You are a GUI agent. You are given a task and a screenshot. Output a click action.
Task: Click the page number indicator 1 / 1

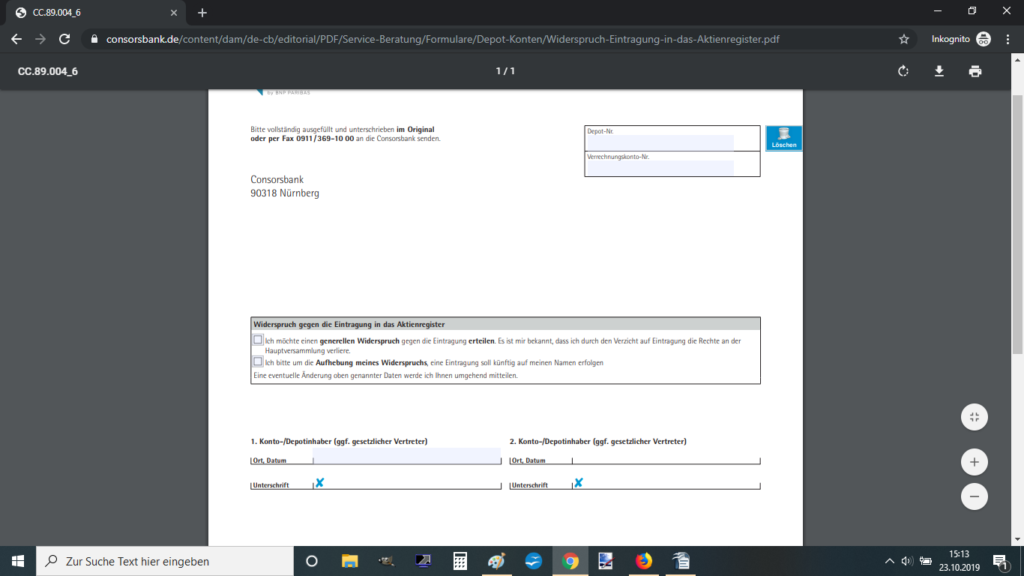coord(505,71)
